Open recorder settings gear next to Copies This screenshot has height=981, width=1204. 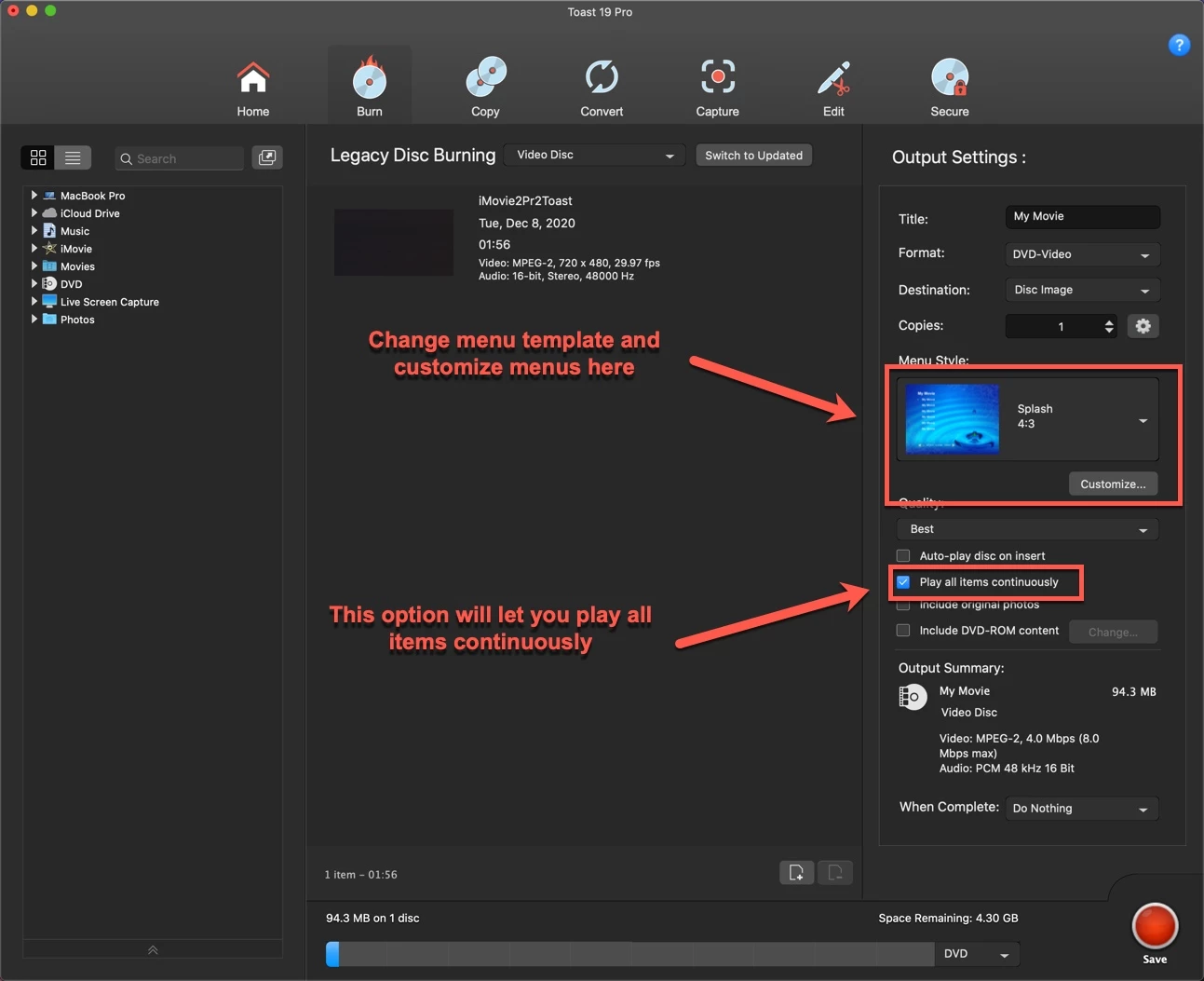pos(1143,326)
